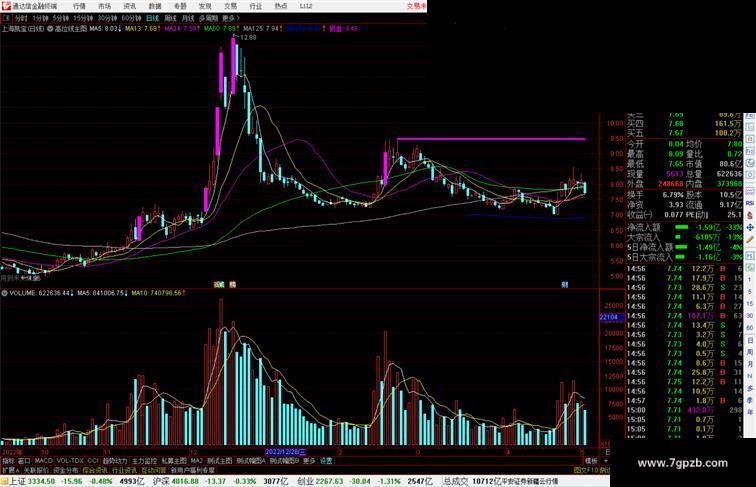Select the 窗口 tab at bottom
This screenshot has height=487, width=756.
[25, 461]
